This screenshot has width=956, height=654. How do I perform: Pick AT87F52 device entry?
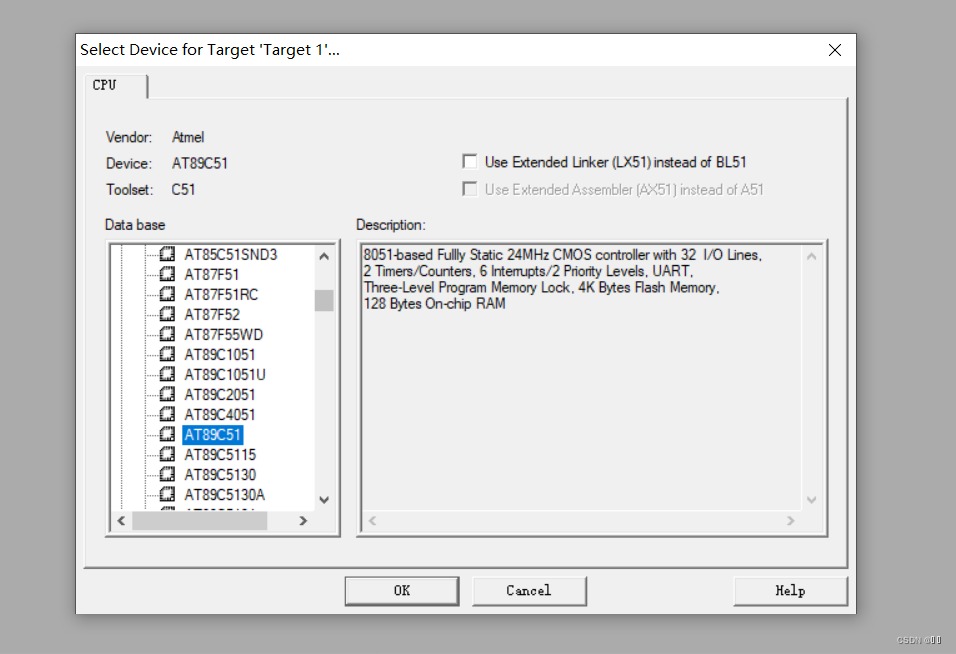(x=212, y=315)
